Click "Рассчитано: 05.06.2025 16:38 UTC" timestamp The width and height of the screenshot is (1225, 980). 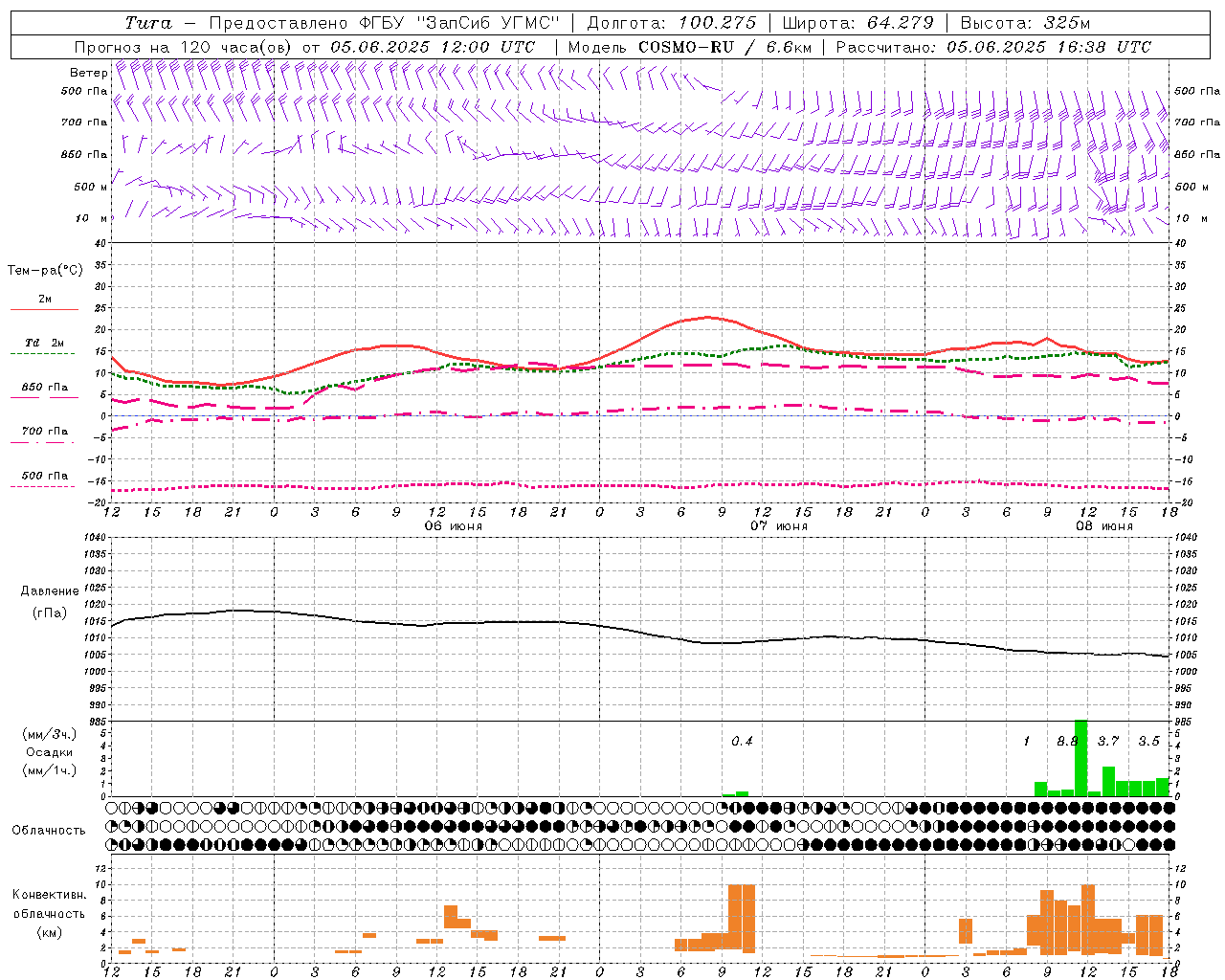[x=993, y=47]
